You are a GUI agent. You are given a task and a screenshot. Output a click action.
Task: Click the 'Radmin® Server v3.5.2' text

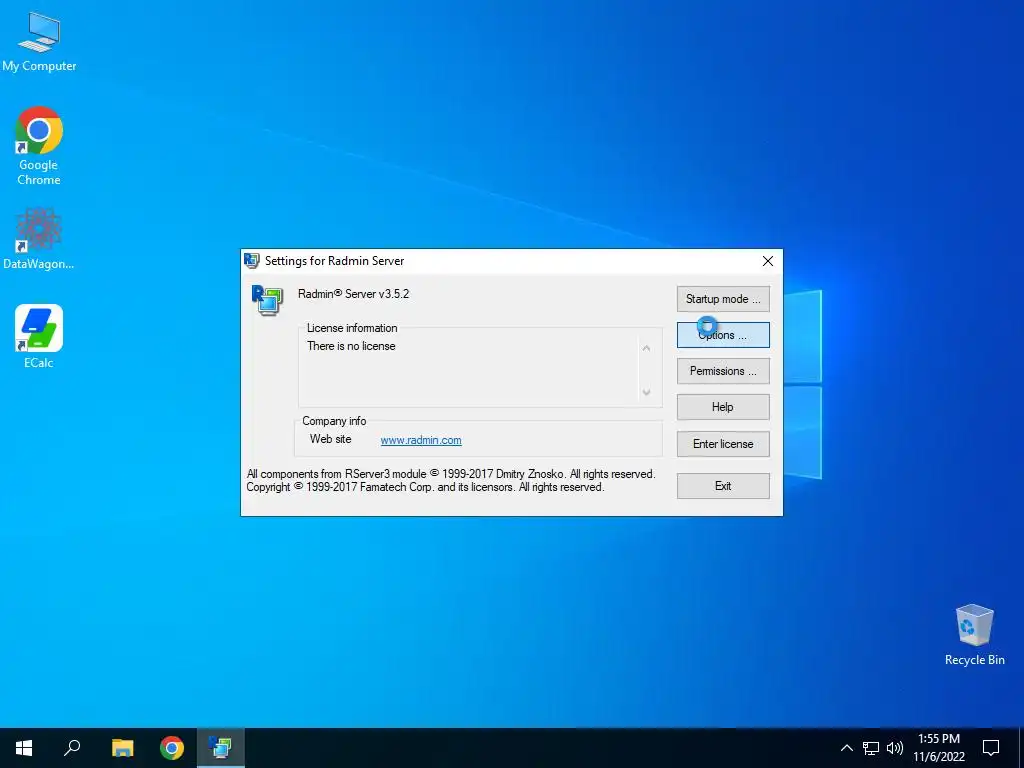pyautogui.click(x=353, y=294)
